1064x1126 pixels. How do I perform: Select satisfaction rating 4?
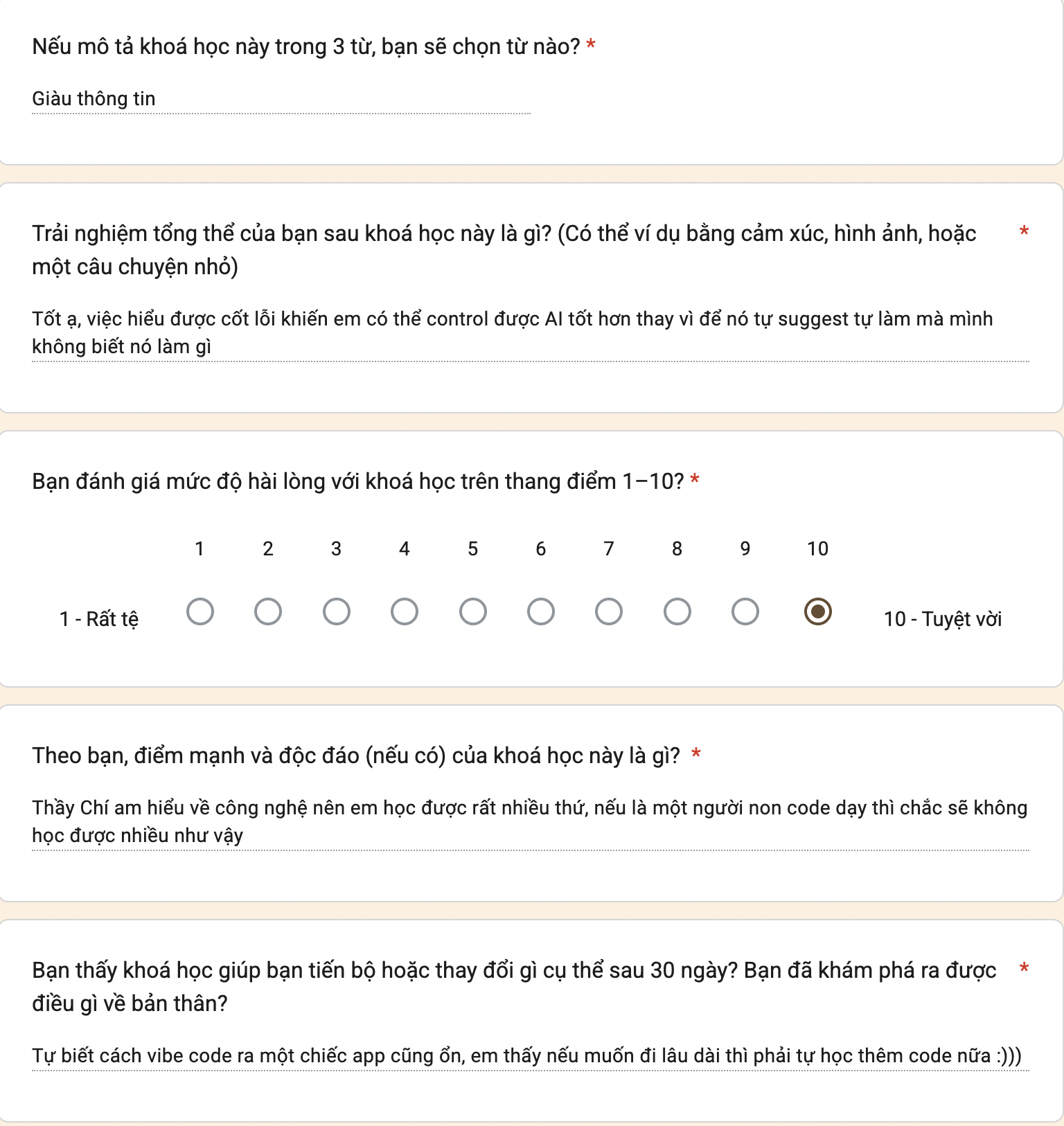[405, 611]
